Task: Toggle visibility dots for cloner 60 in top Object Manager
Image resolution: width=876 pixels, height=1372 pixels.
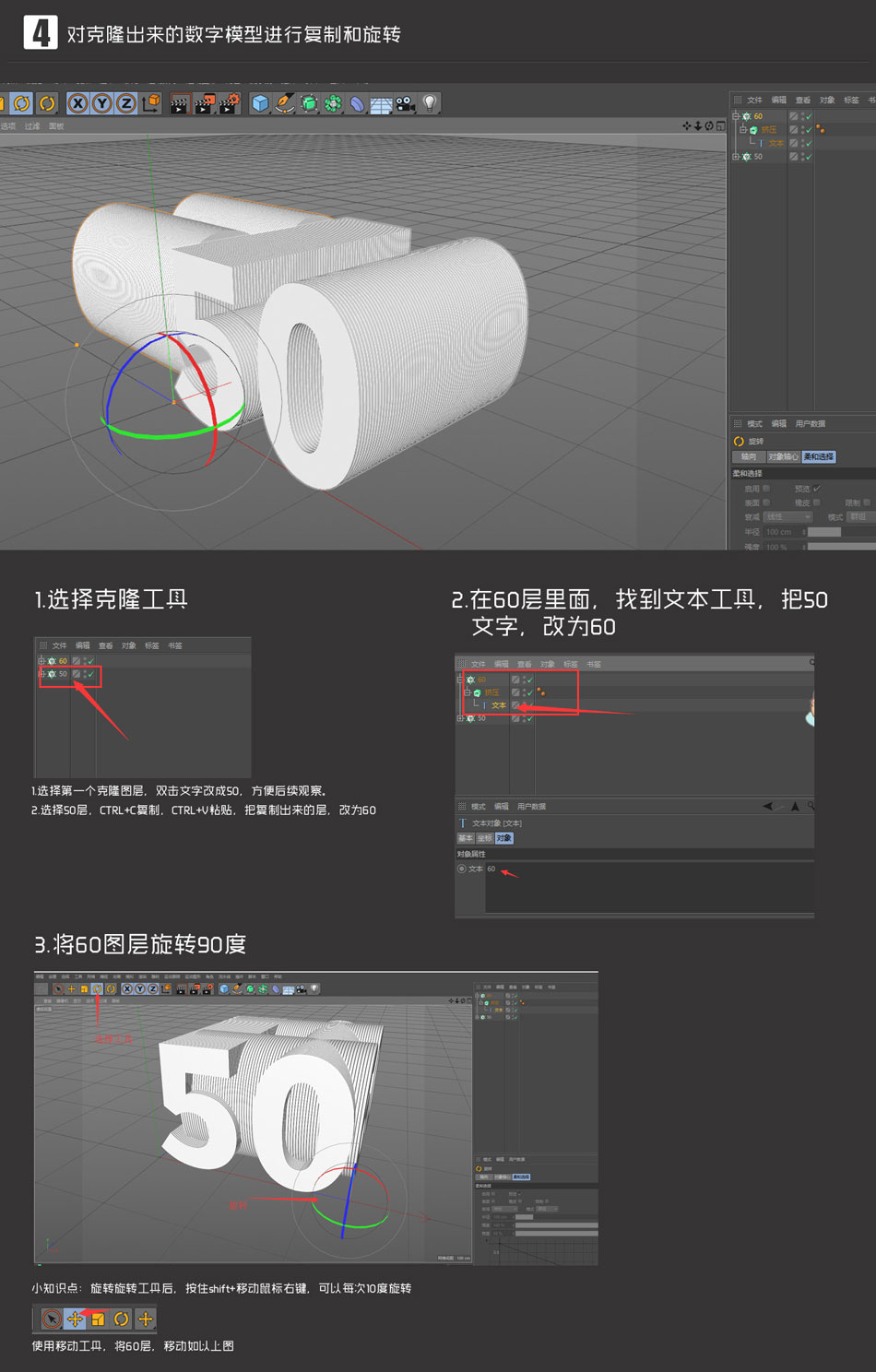Action: pos(801,116)
